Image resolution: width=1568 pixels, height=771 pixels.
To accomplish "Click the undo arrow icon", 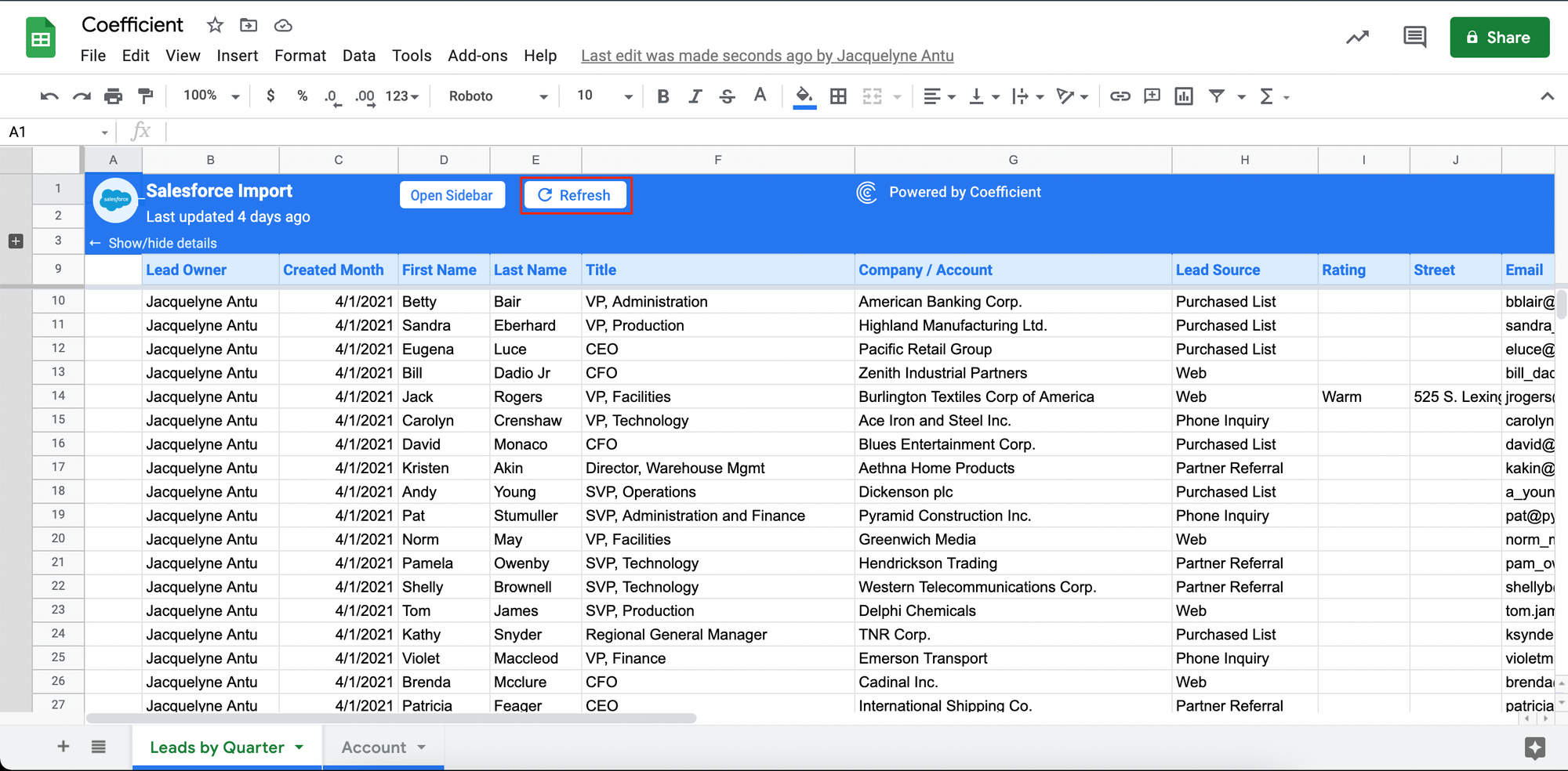I will click(x=49, y=96).
